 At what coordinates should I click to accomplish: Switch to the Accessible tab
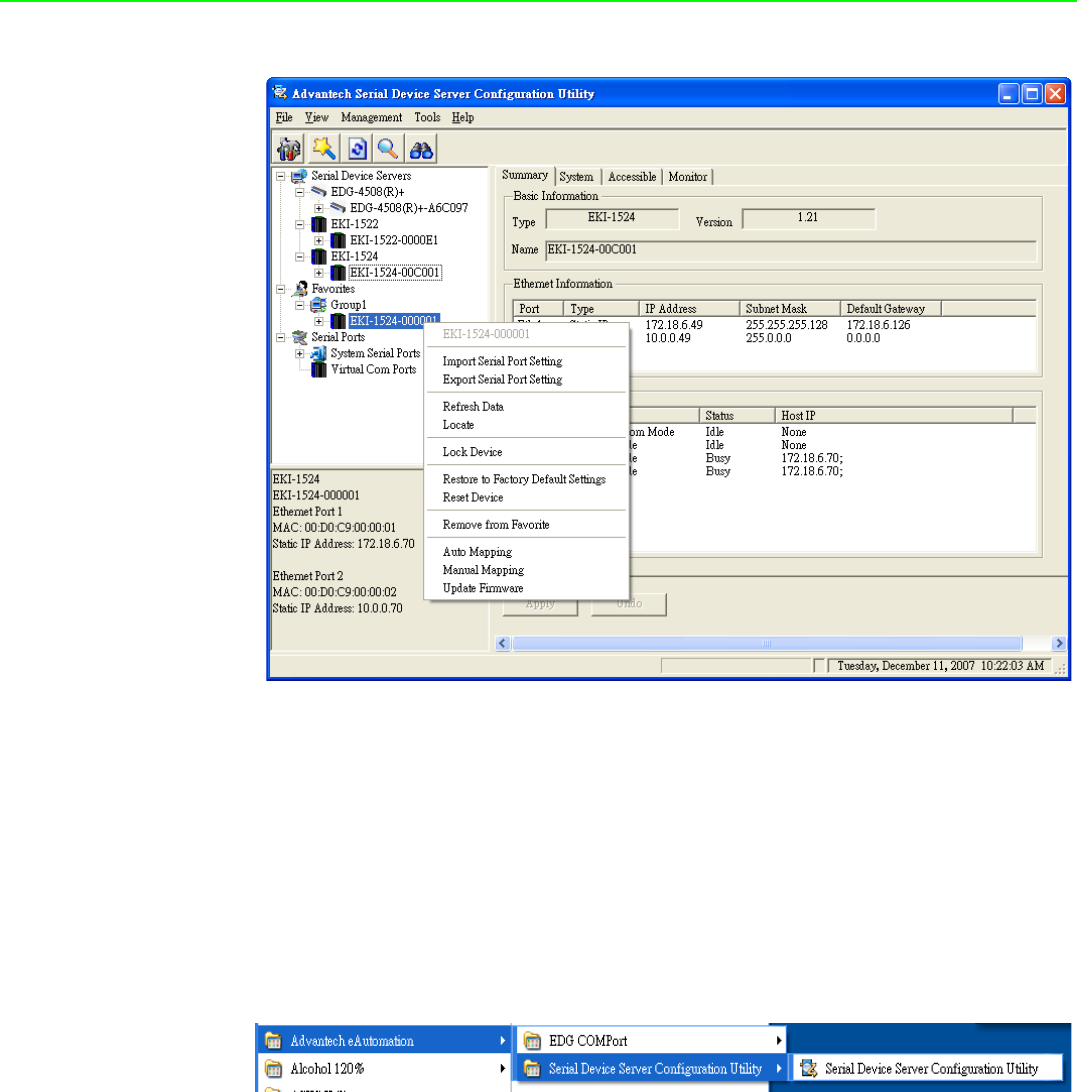632,177
